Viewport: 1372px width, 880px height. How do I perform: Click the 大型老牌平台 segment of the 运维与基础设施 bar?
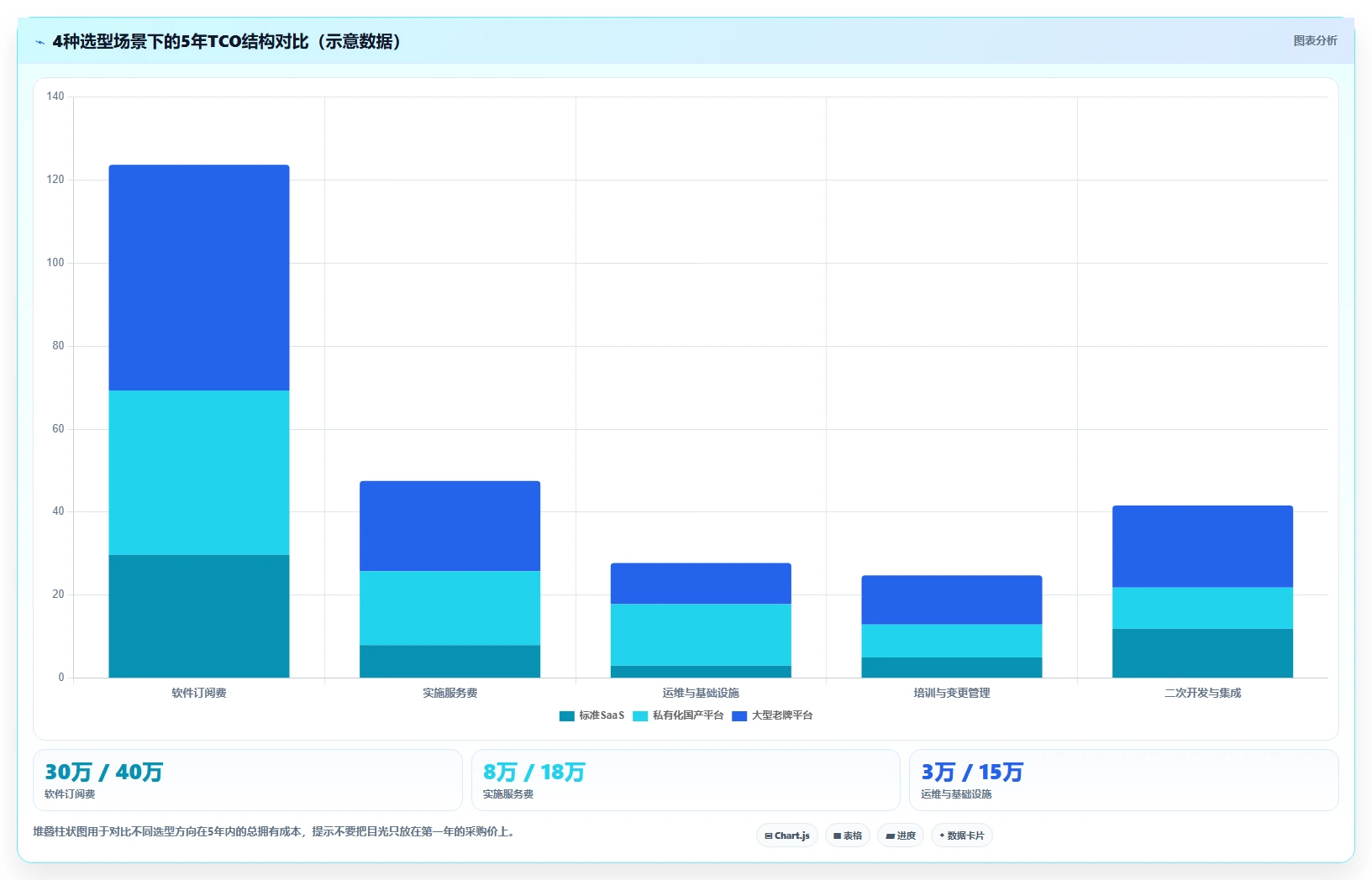(701, 584)
